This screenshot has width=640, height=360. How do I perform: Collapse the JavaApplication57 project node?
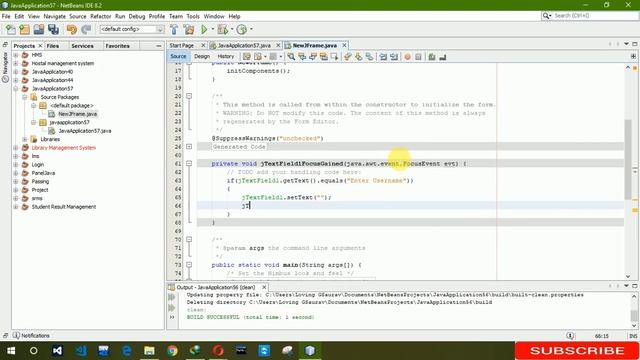pyautogui.click(x=16, y=89)
